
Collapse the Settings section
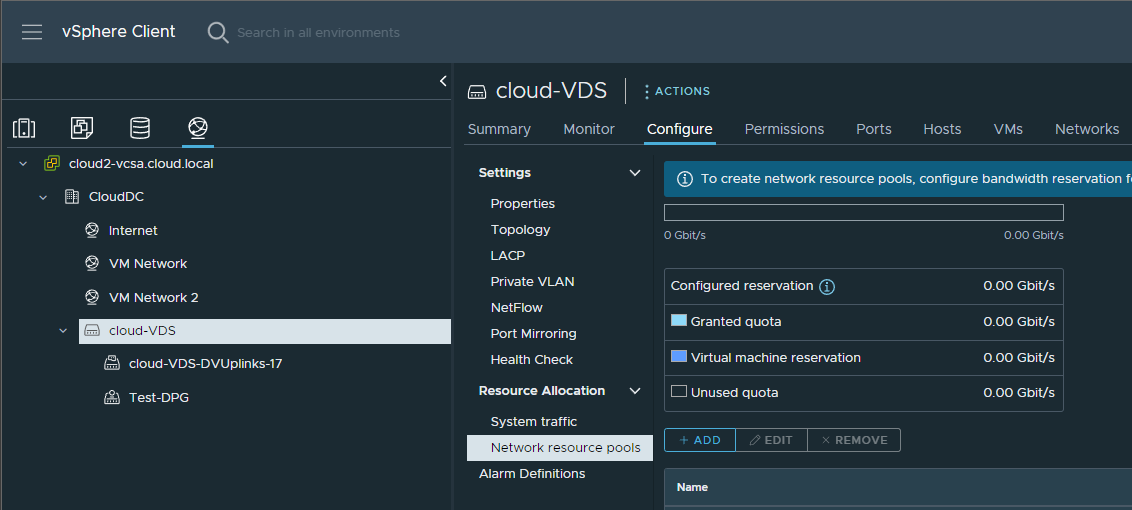pos(635,173)
